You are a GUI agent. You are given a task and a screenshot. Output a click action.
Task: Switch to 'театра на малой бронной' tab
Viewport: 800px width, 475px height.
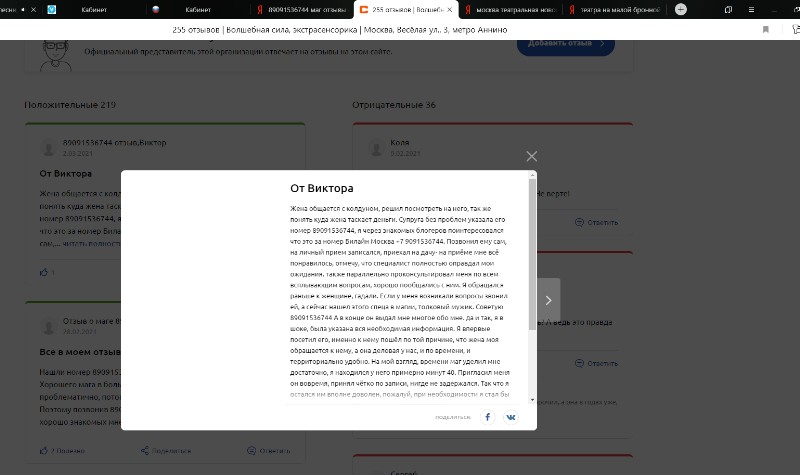coord(615,10)
